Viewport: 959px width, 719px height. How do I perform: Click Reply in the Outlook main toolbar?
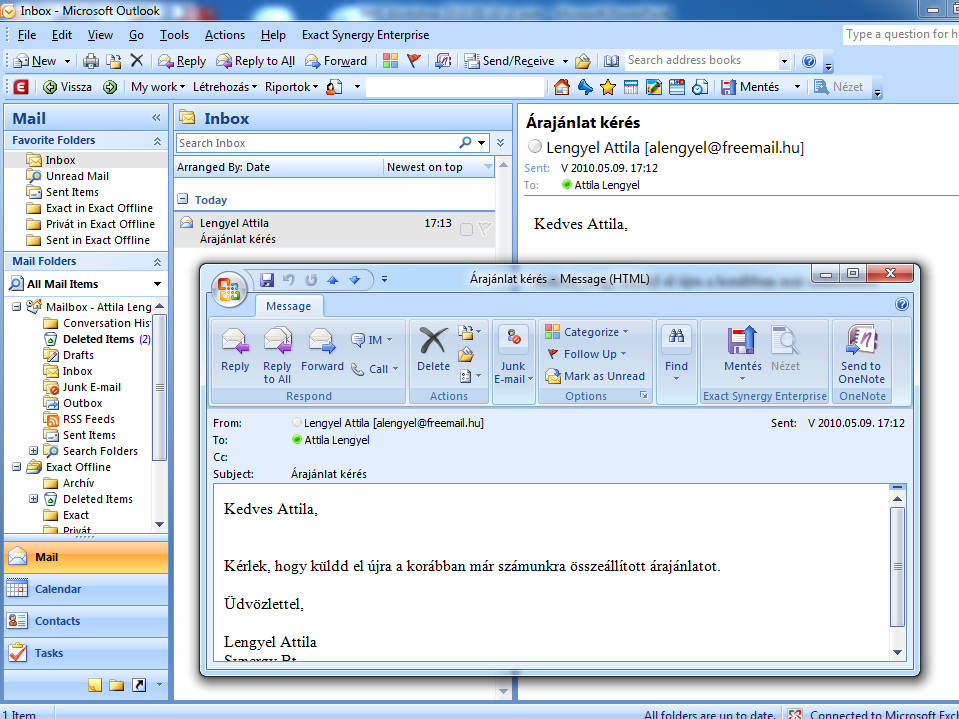coord(182,61)
